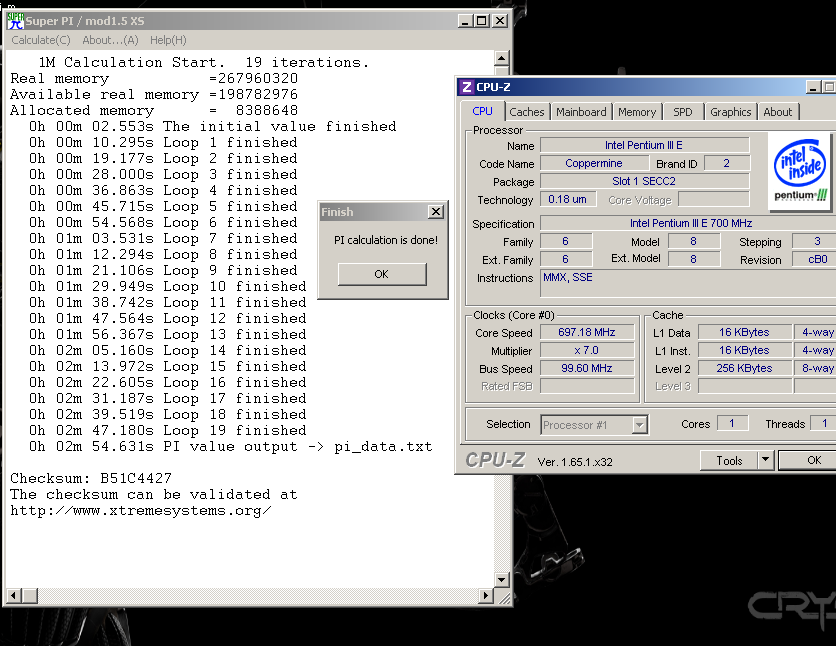Close the Finish dialog with X

point(435,212)
